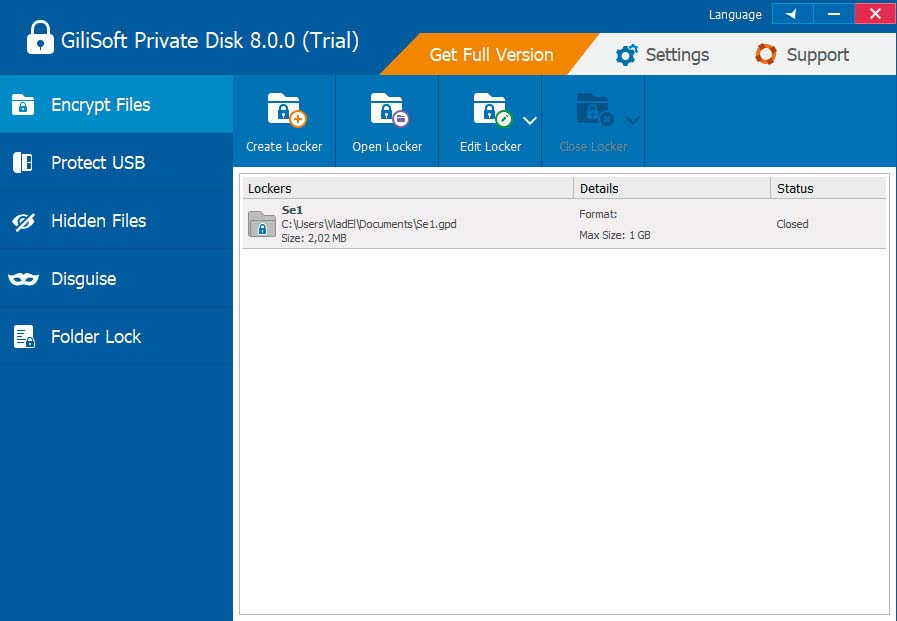Click the Open Locker folder icon
This screenshot has width=897, height=621.
click(x=390, y=110)
